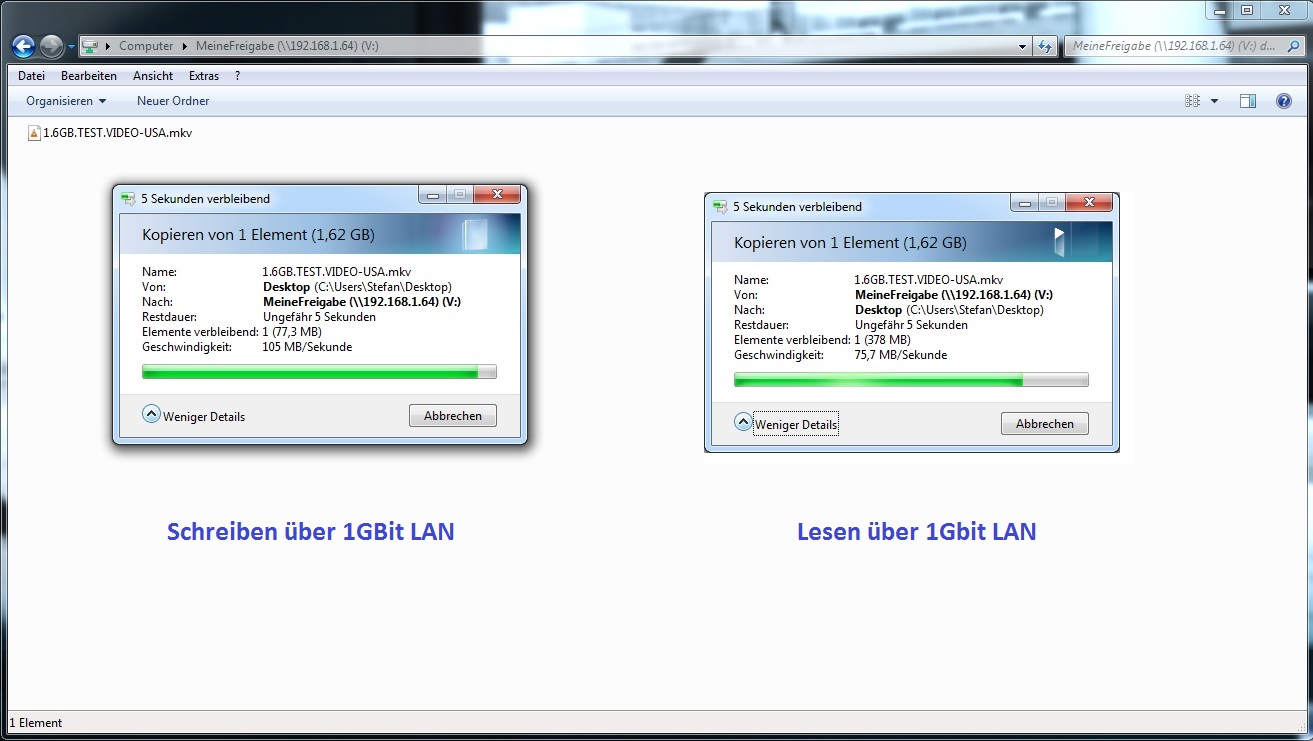Open the Extras menu
The width and height of the screenshot is (1313, 741).
click(204, 76)
